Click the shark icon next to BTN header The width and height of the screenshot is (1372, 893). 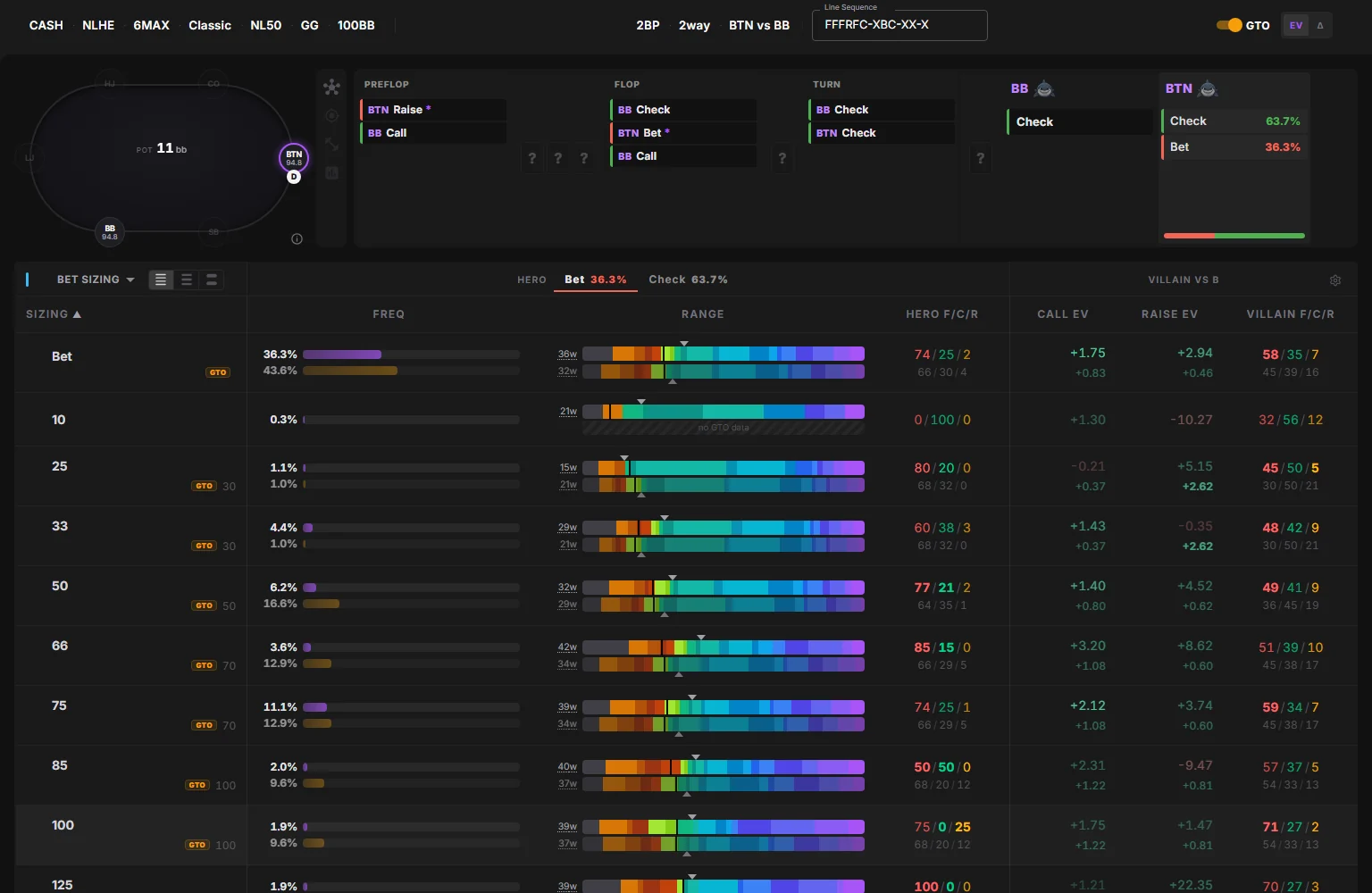pyautogui.click(x=1208, y=88)
